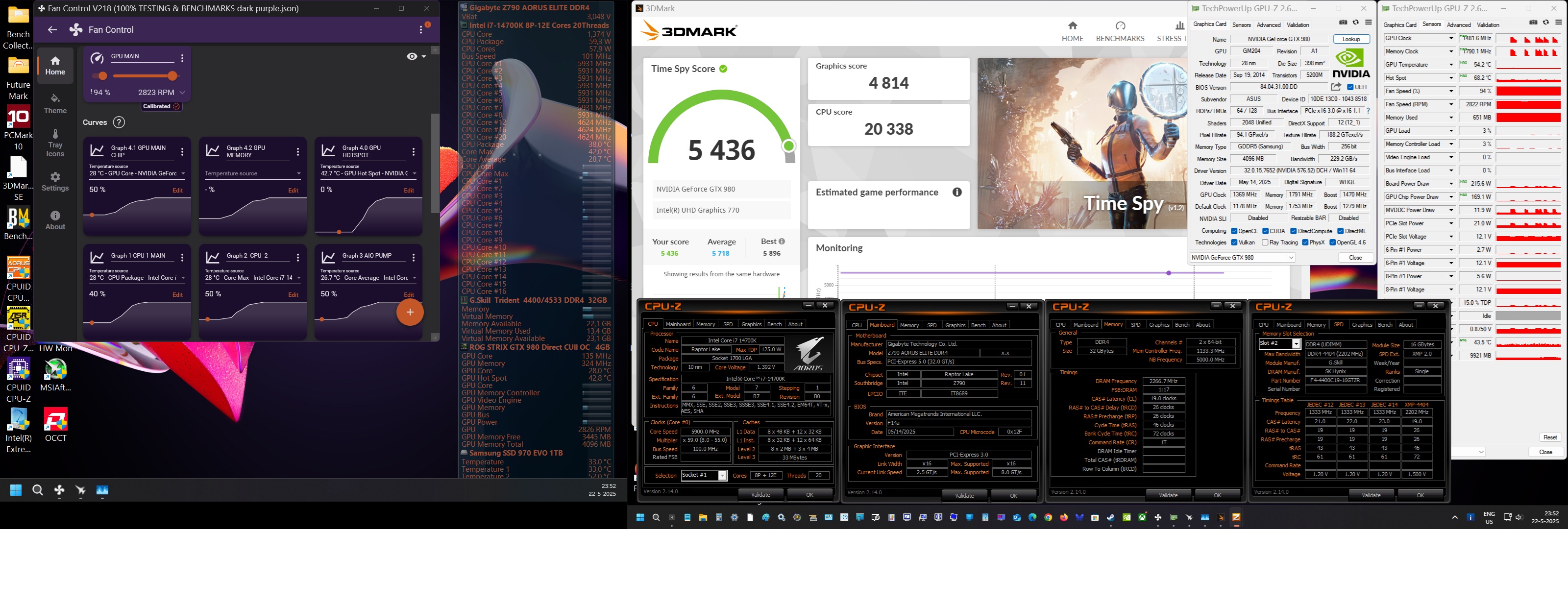Click the Reset button in GPU-Z Sensors window
The height and width of the screenshot is (604, 1568).
coord(1550,438)
